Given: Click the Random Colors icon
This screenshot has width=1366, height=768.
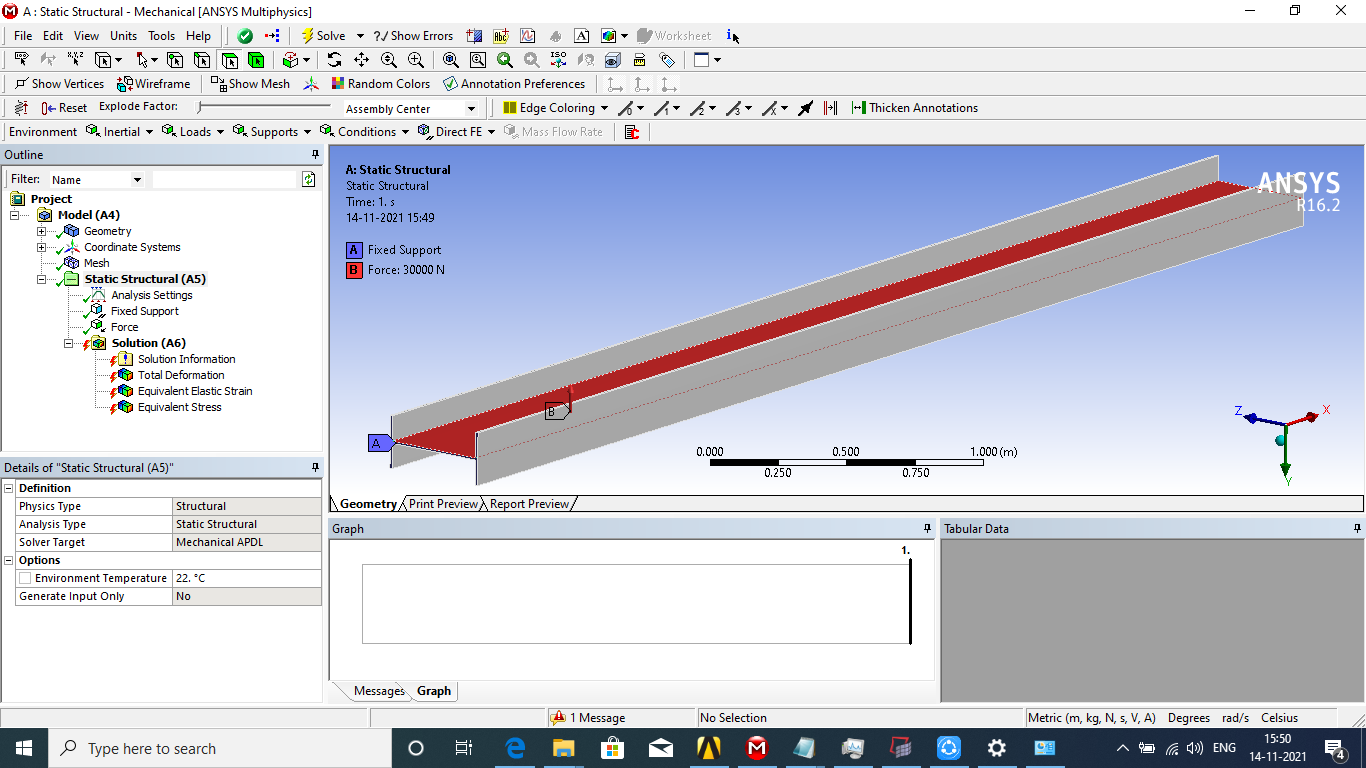Looking at the screenshot, I should tap(339, 84).
